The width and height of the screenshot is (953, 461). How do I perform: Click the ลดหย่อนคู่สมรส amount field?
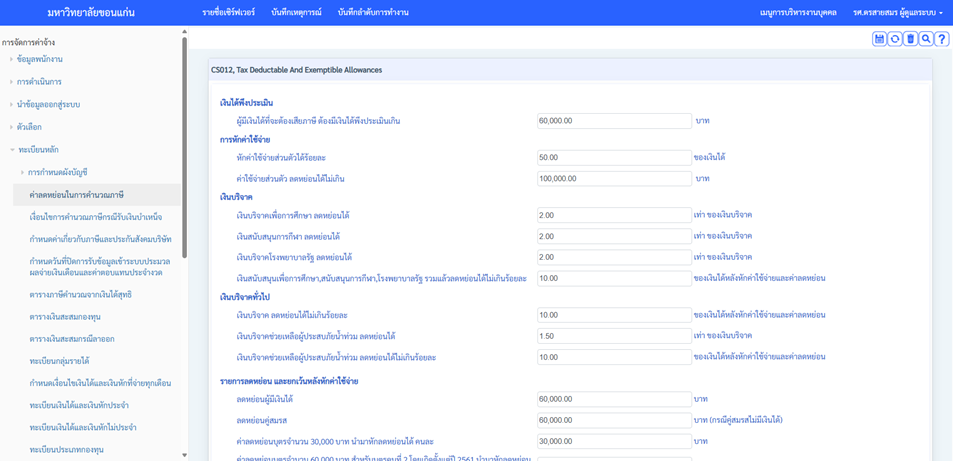614,420
